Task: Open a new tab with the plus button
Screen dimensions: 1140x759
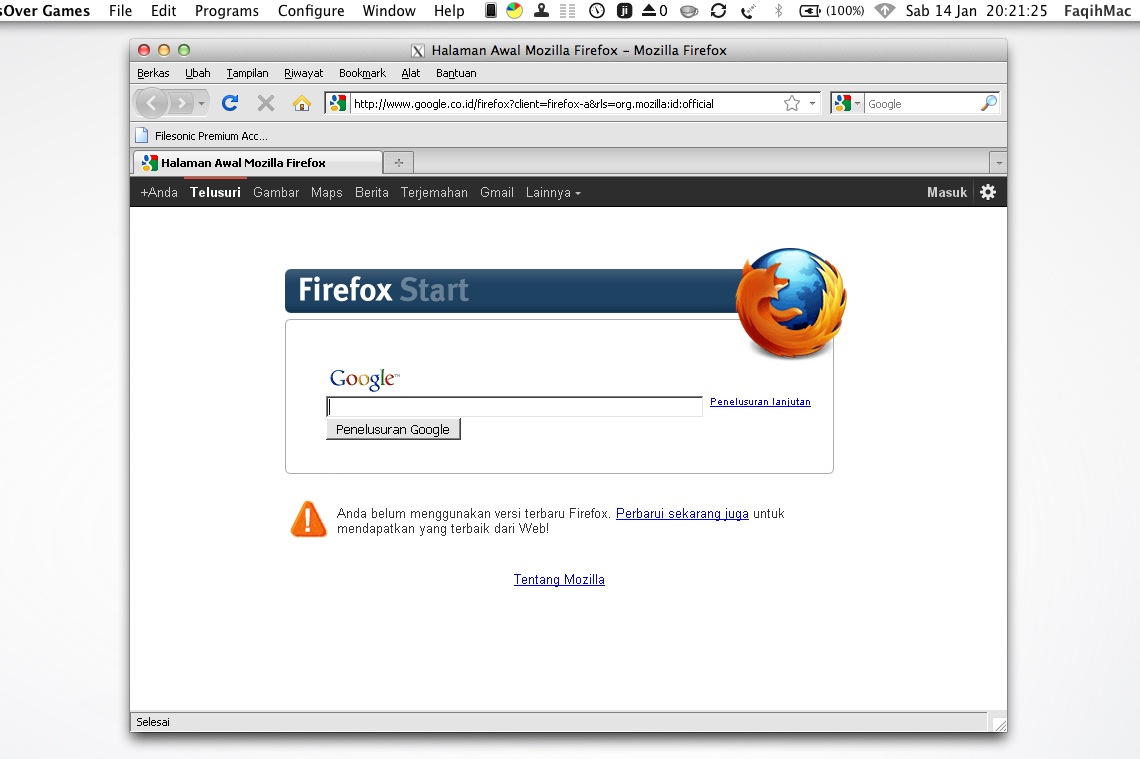Action: 398,163
